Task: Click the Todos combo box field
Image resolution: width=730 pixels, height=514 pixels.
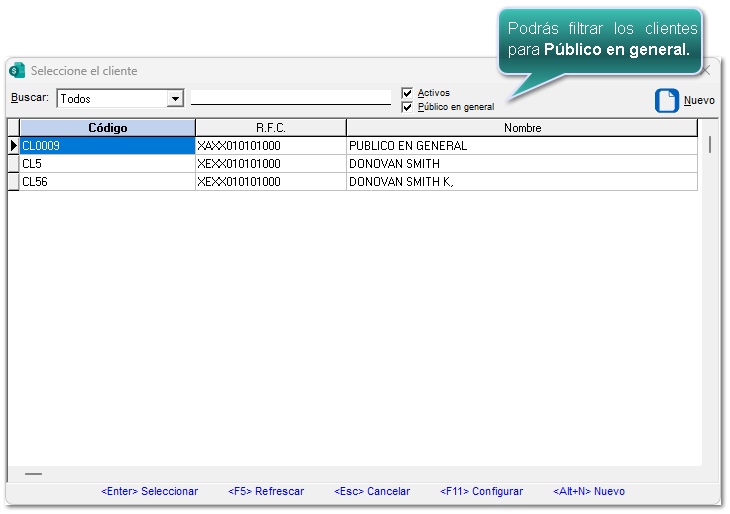Action: tap(111, 99)
